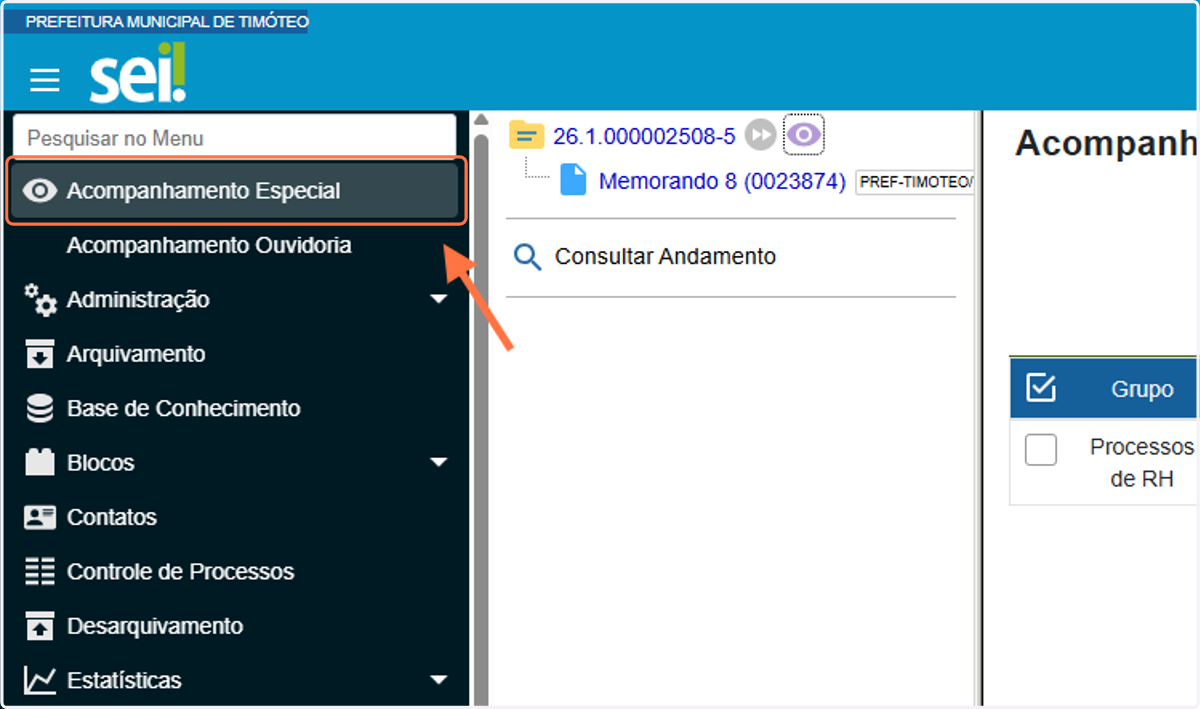Viewport: 1200px width, 709px height.
Task: Expand the Blocos submenu arrow
Action: click(438, 463)
